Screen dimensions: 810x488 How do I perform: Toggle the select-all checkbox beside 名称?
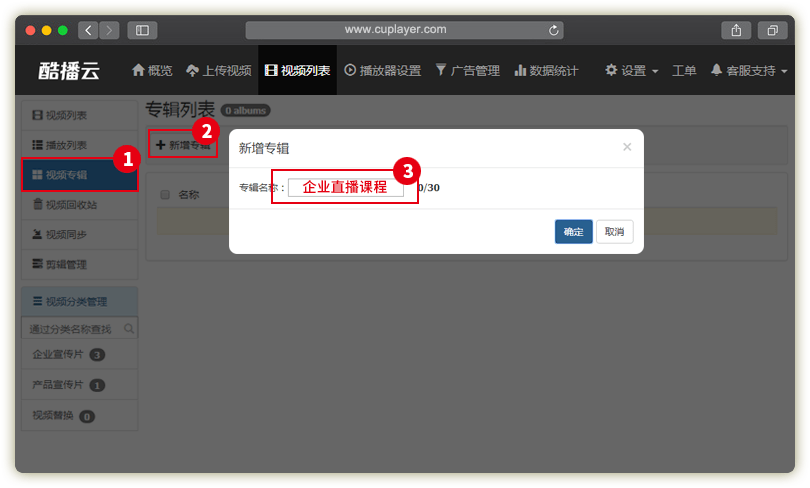click(165, 195)
